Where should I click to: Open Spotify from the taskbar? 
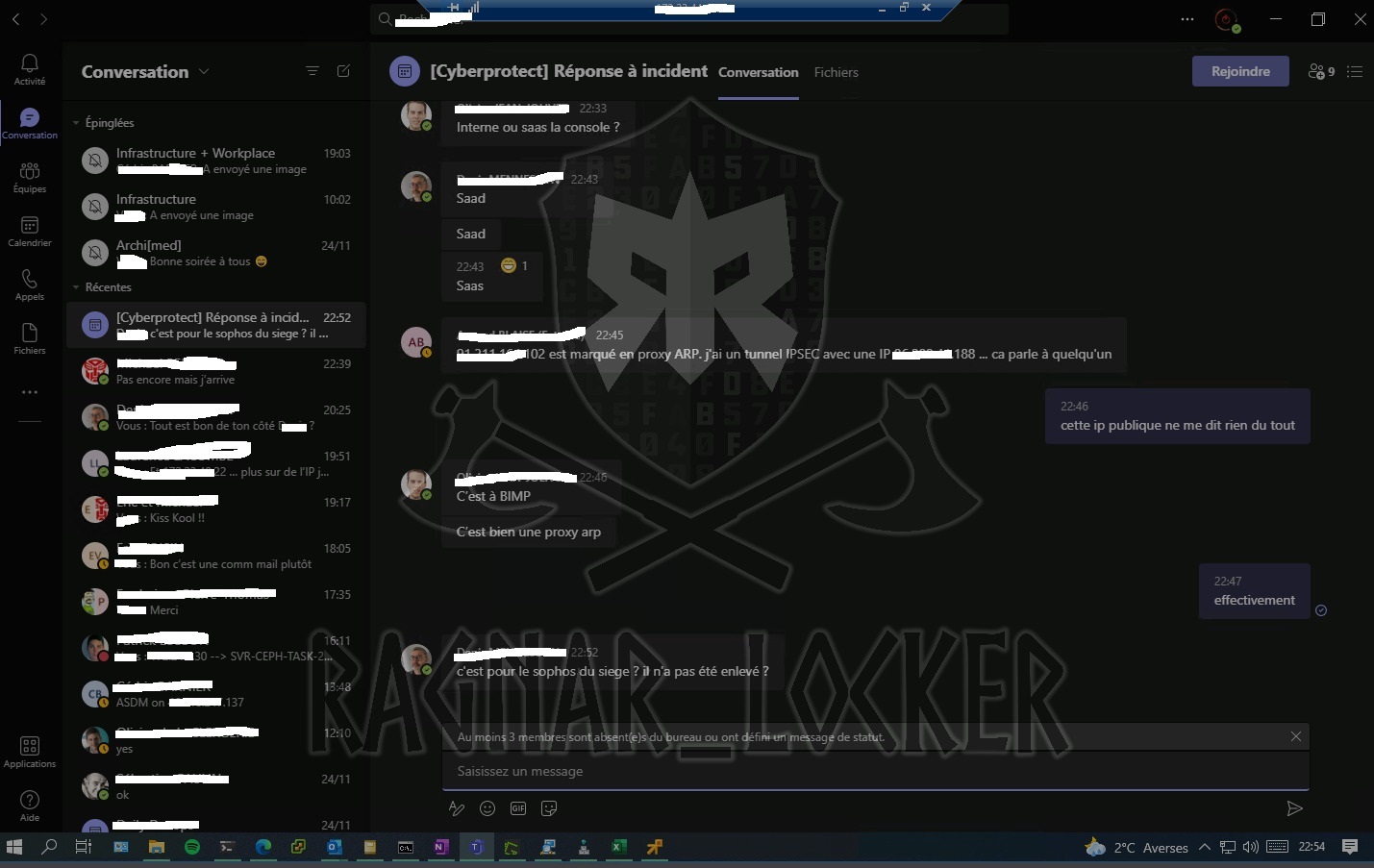coord(192,847)
